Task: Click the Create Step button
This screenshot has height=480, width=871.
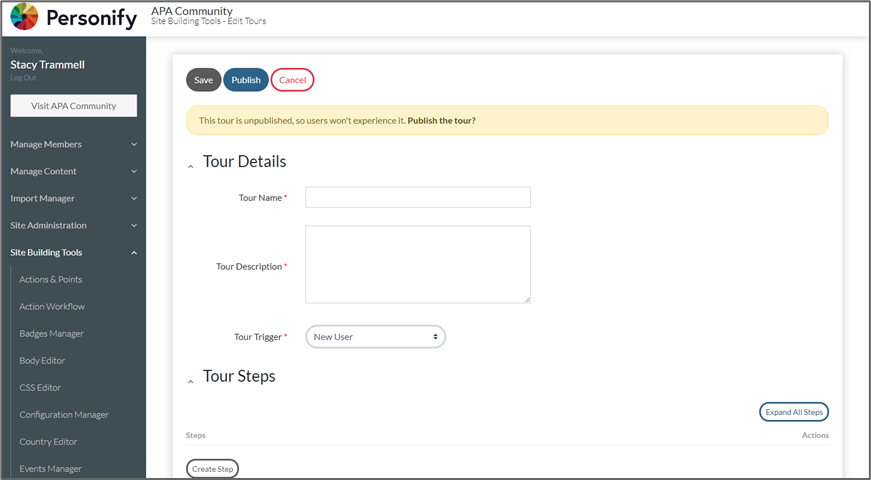Action: [212, 469]
